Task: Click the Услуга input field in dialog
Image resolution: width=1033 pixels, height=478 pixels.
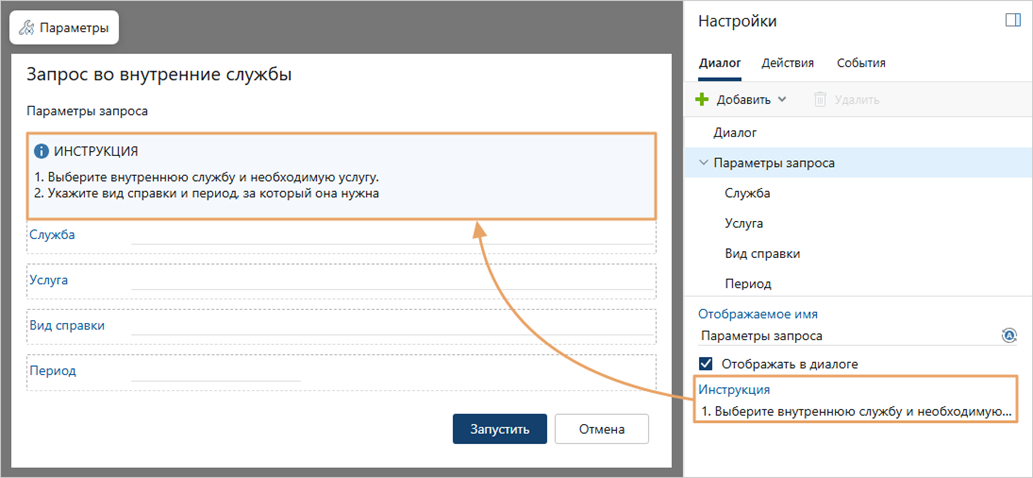Action: pyautogui.click(x=390, y=281)
